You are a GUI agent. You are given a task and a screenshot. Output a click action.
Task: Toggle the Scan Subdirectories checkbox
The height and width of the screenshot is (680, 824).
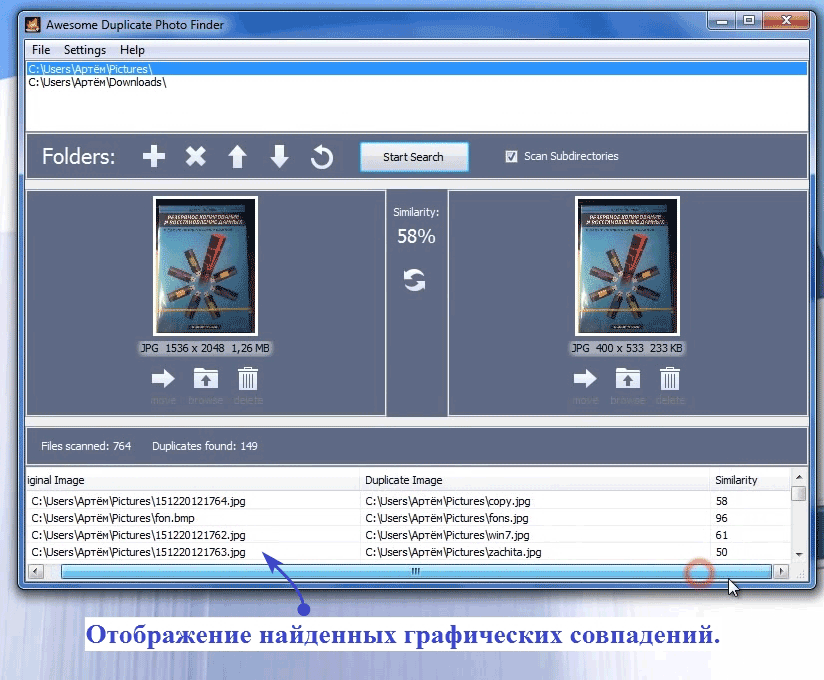pos(512,157)
